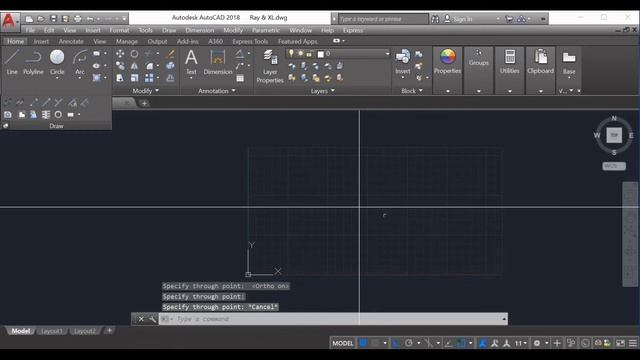The height and width of the screenshot is (360, 640).
Task: Open the Dimension menu
Action: point(200,30)
